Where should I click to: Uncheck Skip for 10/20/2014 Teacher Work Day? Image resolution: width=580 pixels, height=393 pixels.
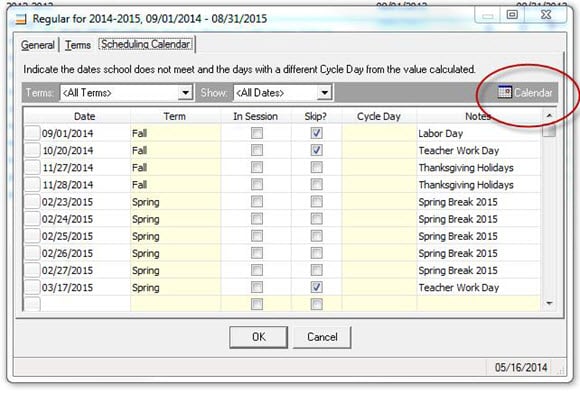coord(316,150)
